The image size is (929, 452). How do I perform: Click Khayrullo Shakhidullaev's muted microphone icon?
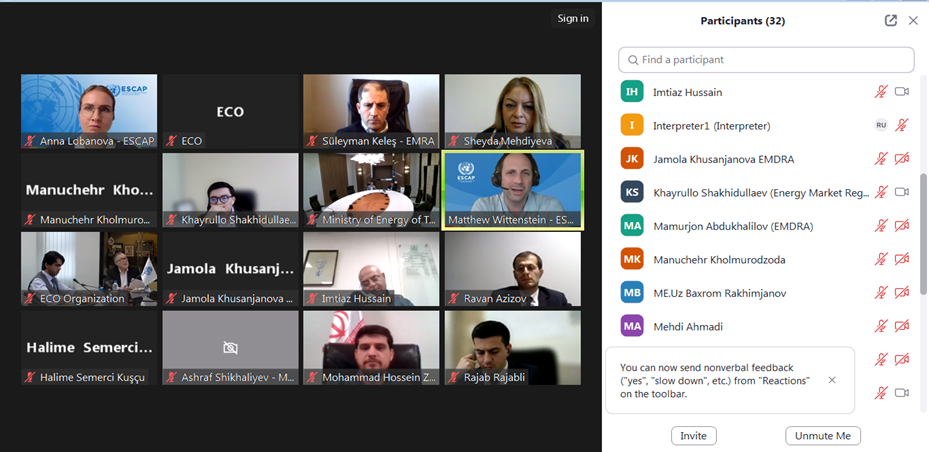[x=882, y=192]
